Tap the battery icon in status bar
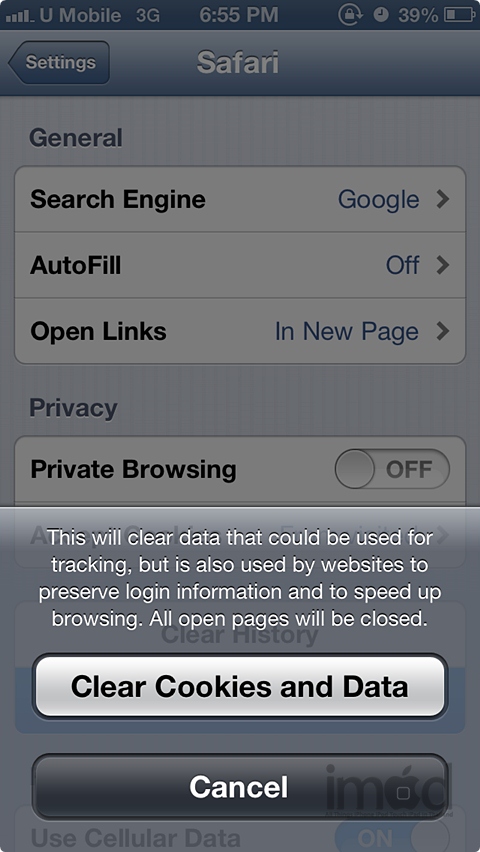The width and height of the screenshot is (480, 852). click(460, 15)
